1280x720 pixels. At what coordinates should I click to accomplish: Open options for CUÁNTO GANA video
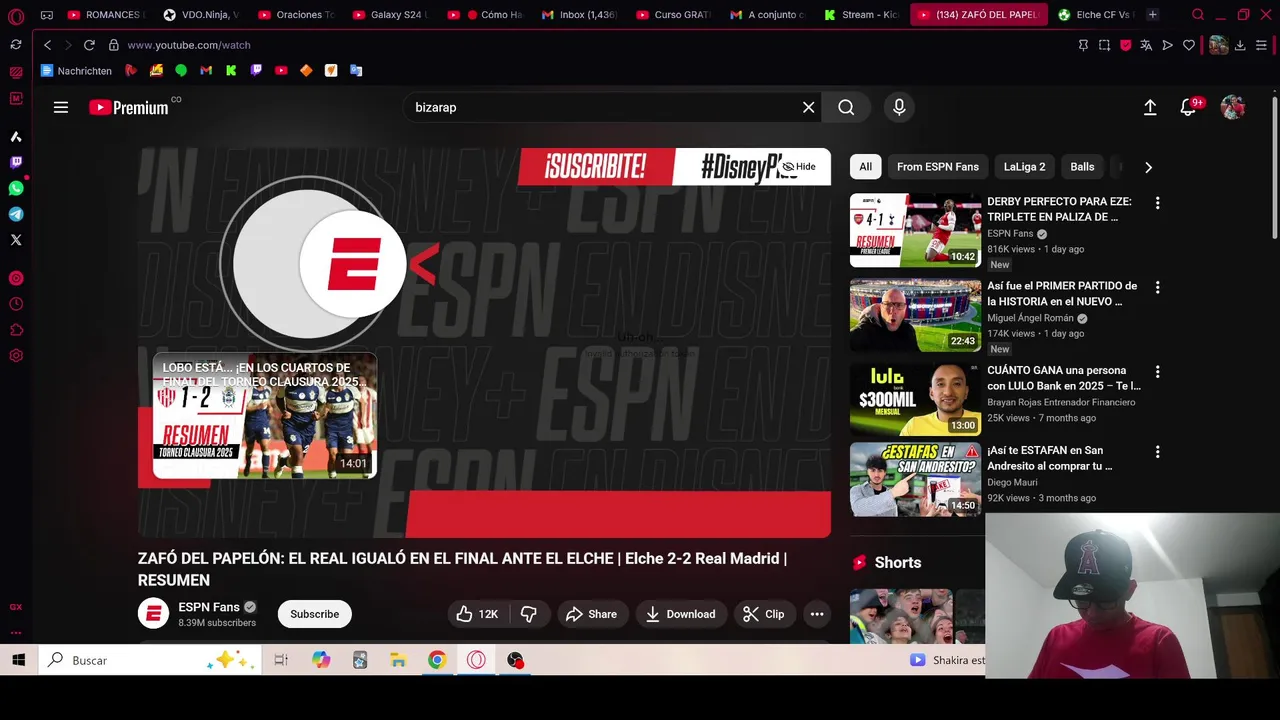[1157, 372]
